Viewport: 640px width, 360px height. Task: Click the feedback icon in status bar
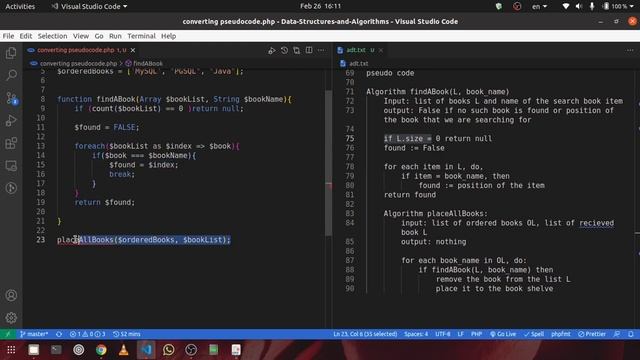[617, 334]
